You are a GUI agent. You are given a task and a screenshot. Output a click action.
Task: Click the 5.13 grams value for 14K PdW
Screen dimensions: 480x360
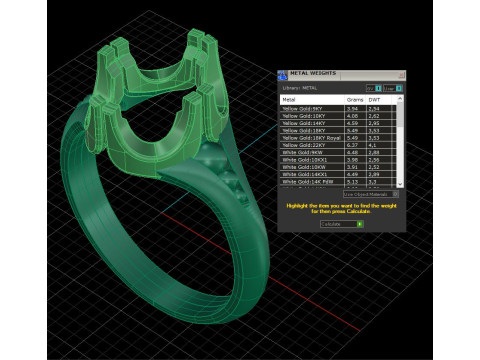[x=352, y=182]
